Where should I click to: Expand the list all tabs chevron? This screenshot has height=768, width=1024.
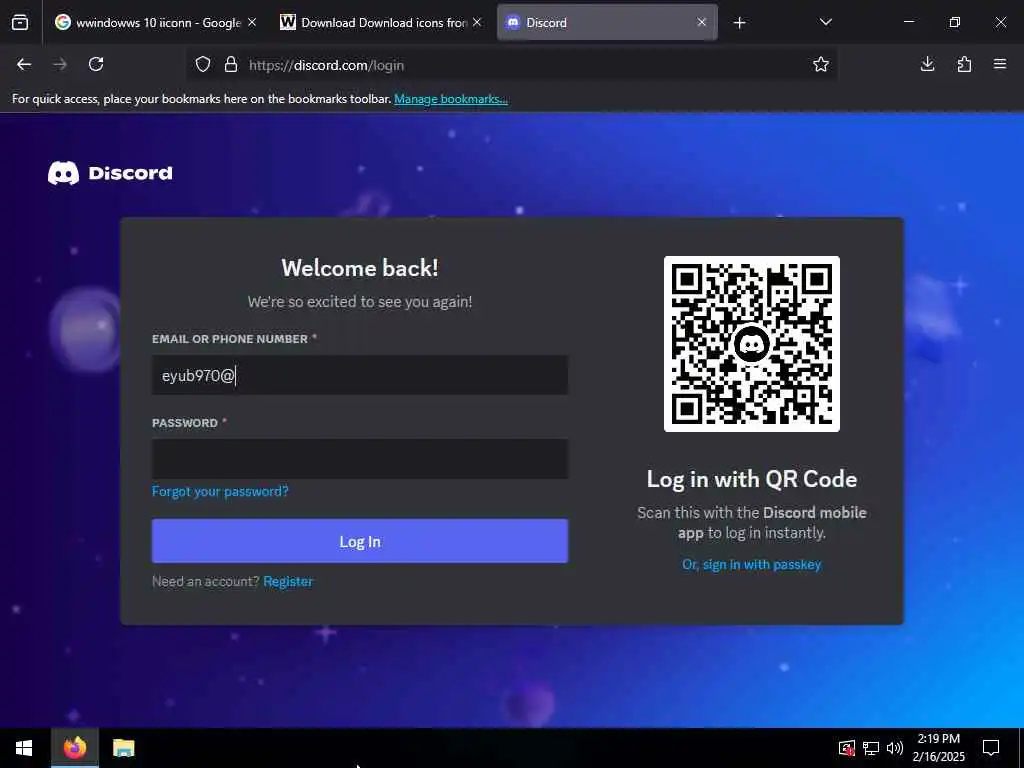825,22
